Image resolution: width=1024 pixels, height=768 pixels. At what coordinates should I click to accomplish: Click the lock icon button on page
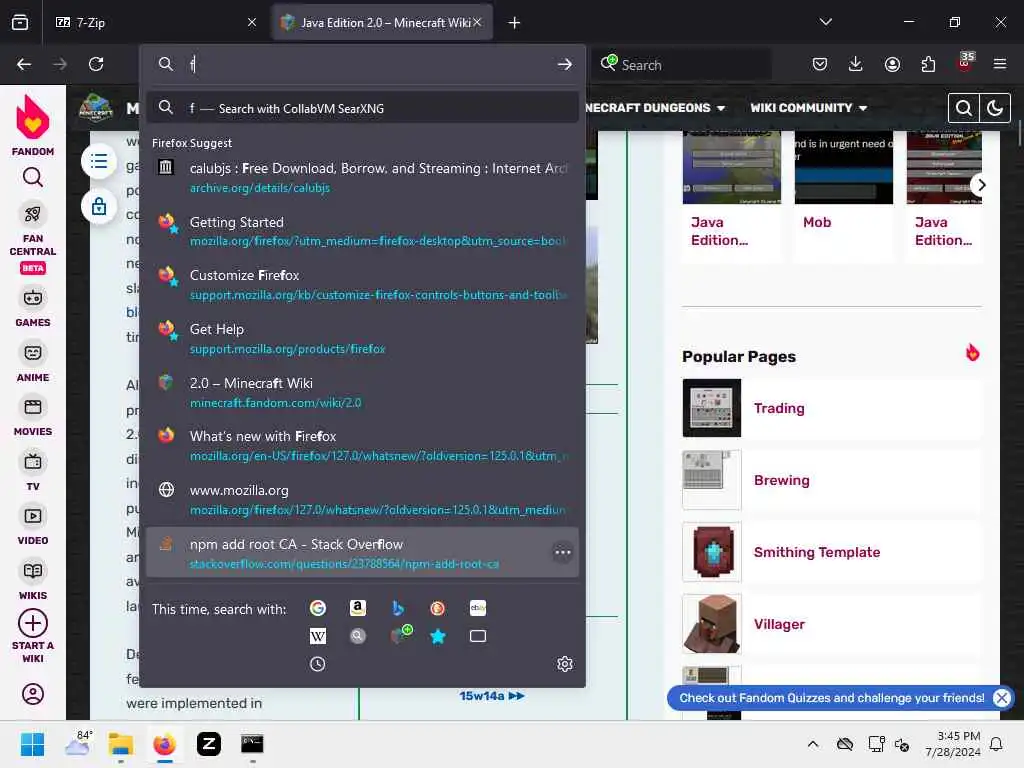(99, 206)
